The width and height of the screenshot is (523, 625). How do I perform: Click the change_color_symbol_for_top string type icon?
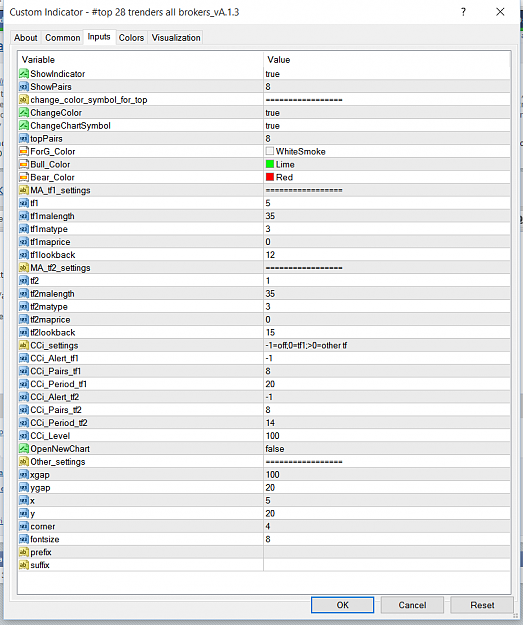(24, 100)
